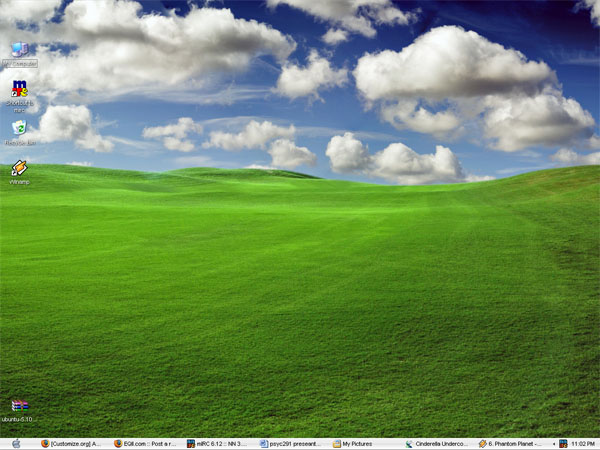Switch to the EQII.com Firefox taskbar window
Screen dimensions: 600x450
click(x=146, y=444)
